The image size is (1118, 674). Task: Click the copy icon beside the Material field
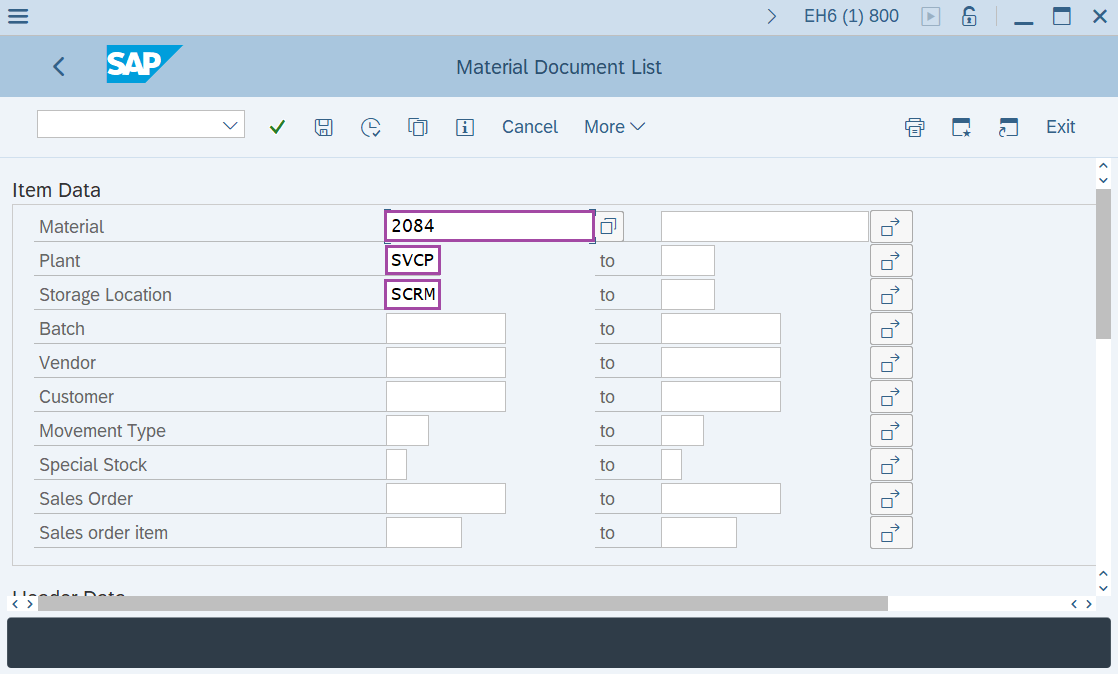[x=609, y=226]
